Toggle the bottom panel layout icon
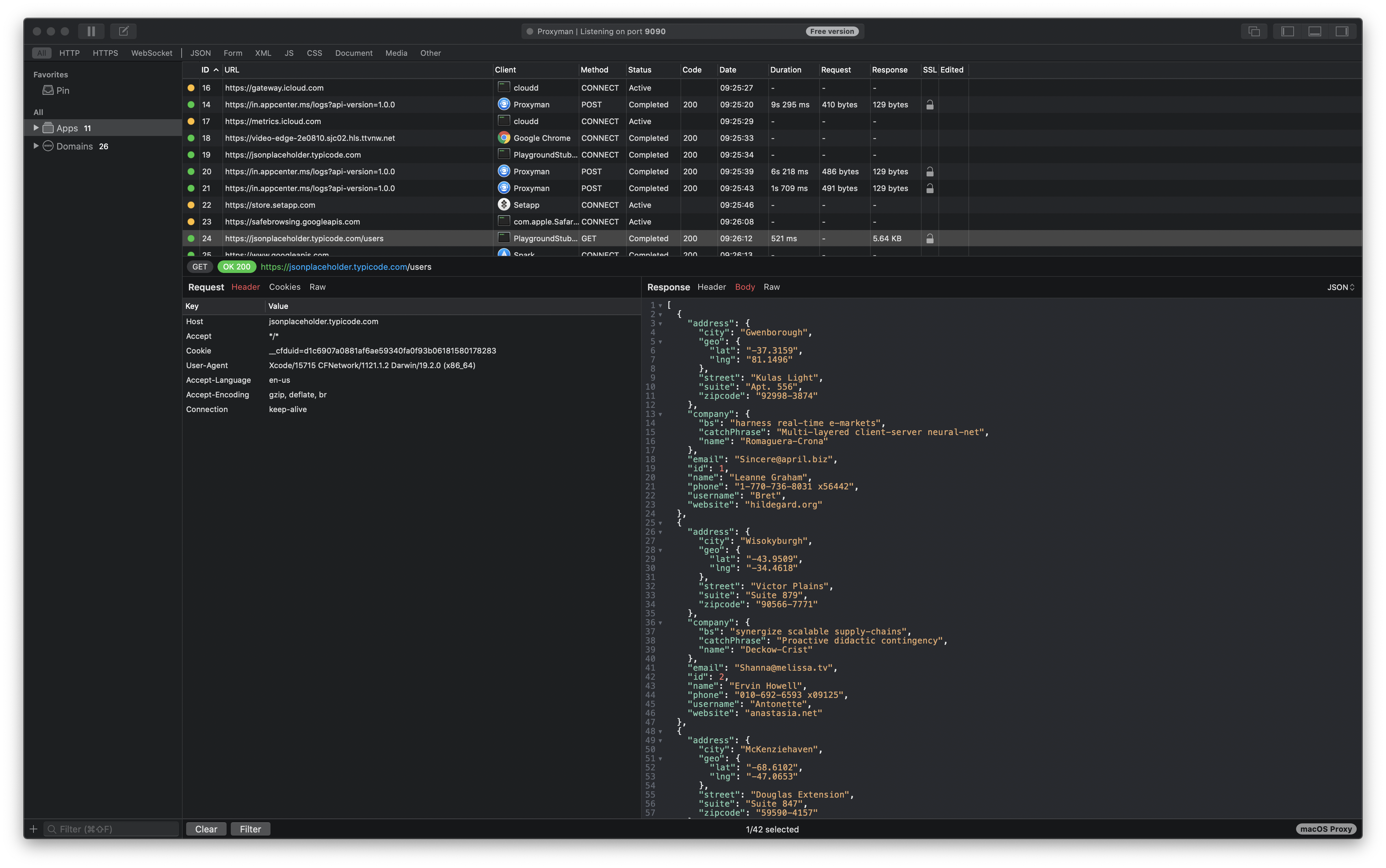Screen dimensions: 1386x868 coord(1314,31)
